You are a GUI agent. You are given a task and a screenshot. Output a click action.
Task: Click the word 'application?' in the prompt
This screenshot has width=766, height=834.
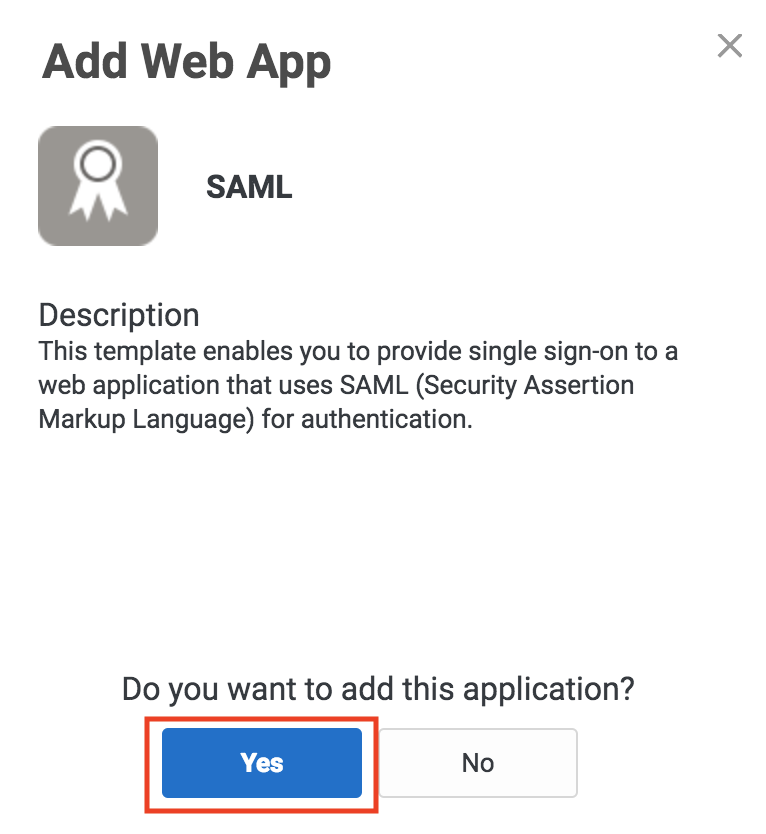[548, 690]
